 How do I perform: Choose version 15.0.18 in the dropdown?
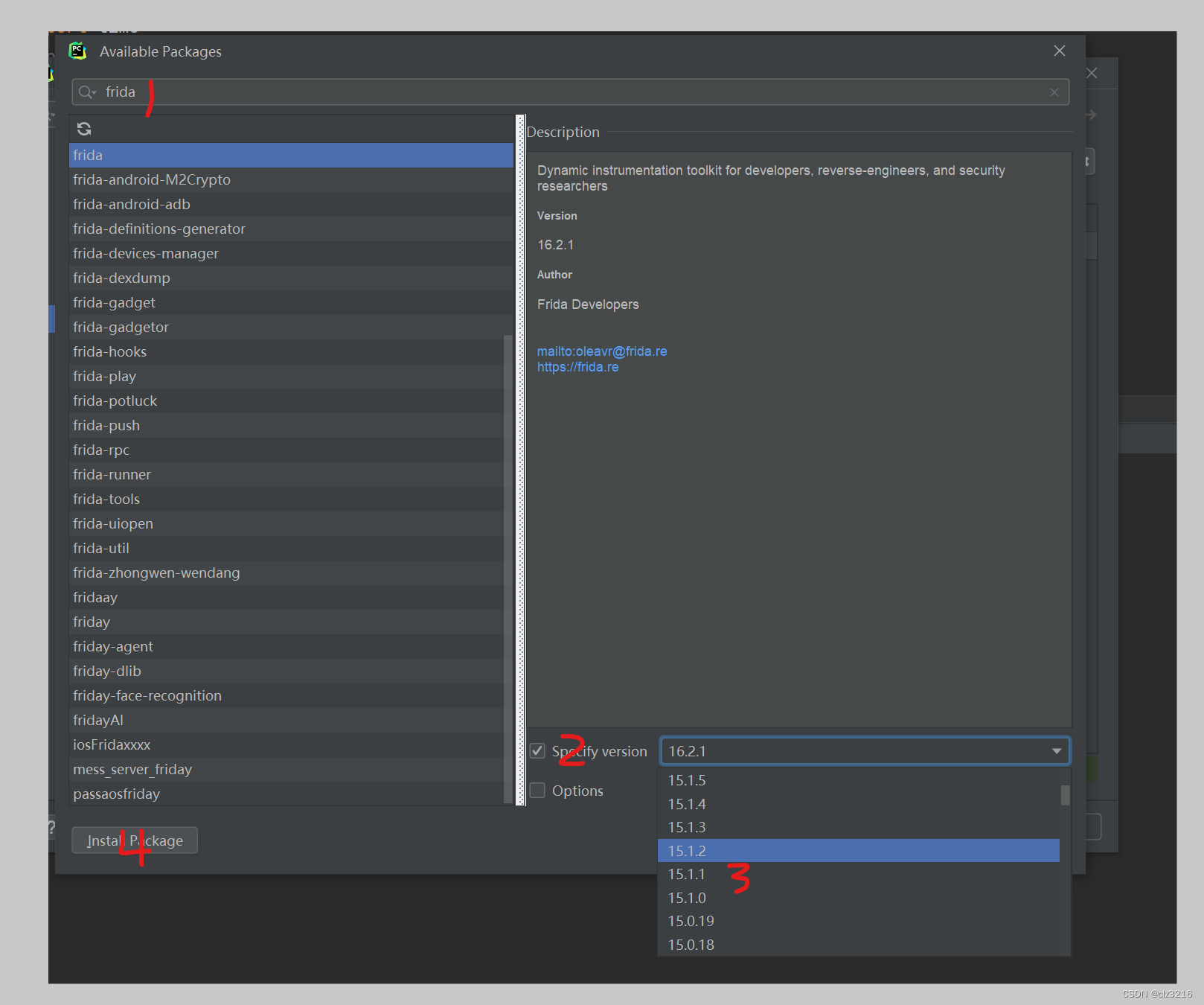[690, 944]
